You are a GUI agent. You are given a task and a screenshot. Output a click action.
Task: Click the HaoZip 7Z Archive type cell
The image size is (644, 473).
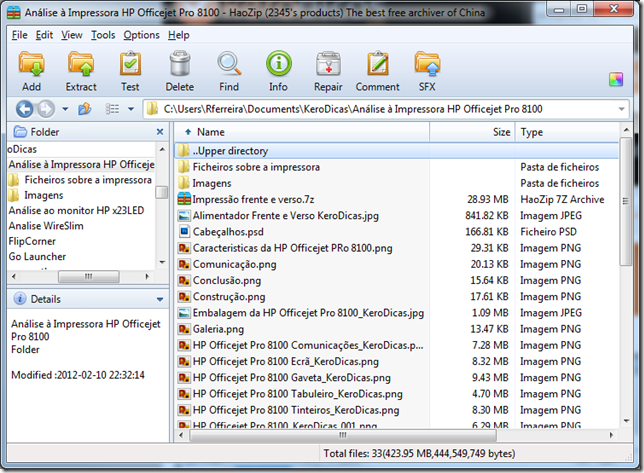point(562,200)
